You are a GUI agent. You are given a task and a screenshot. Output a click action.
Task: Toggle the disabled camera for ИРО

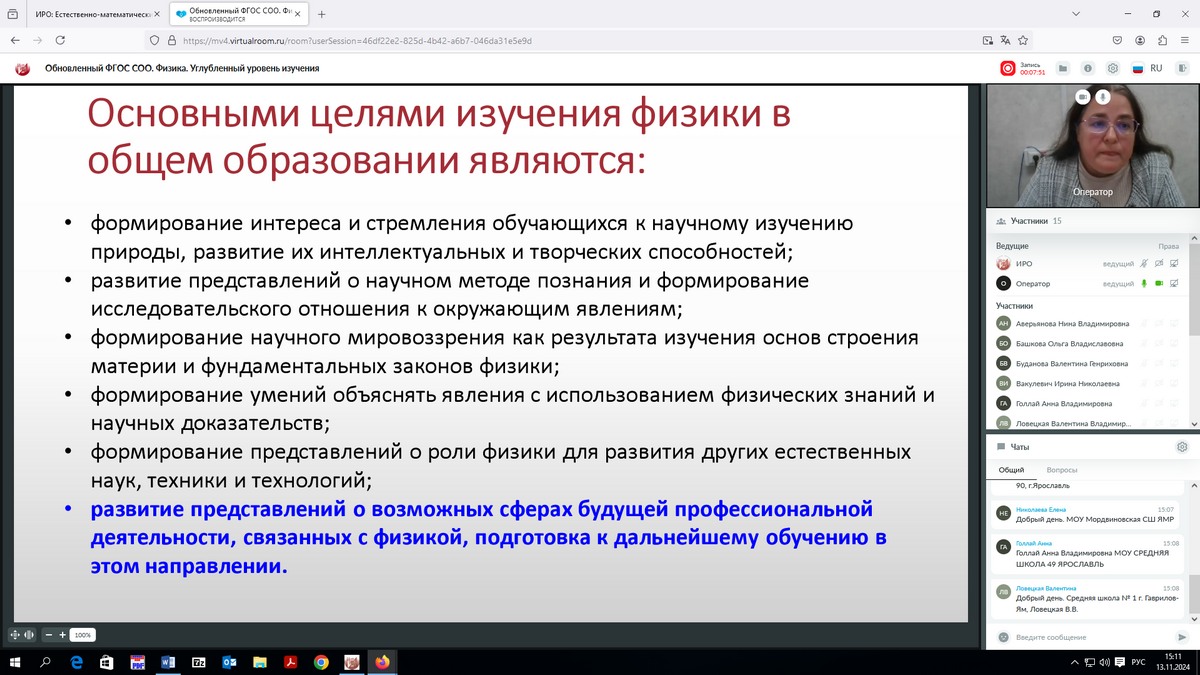click(x=1159, y=263)
